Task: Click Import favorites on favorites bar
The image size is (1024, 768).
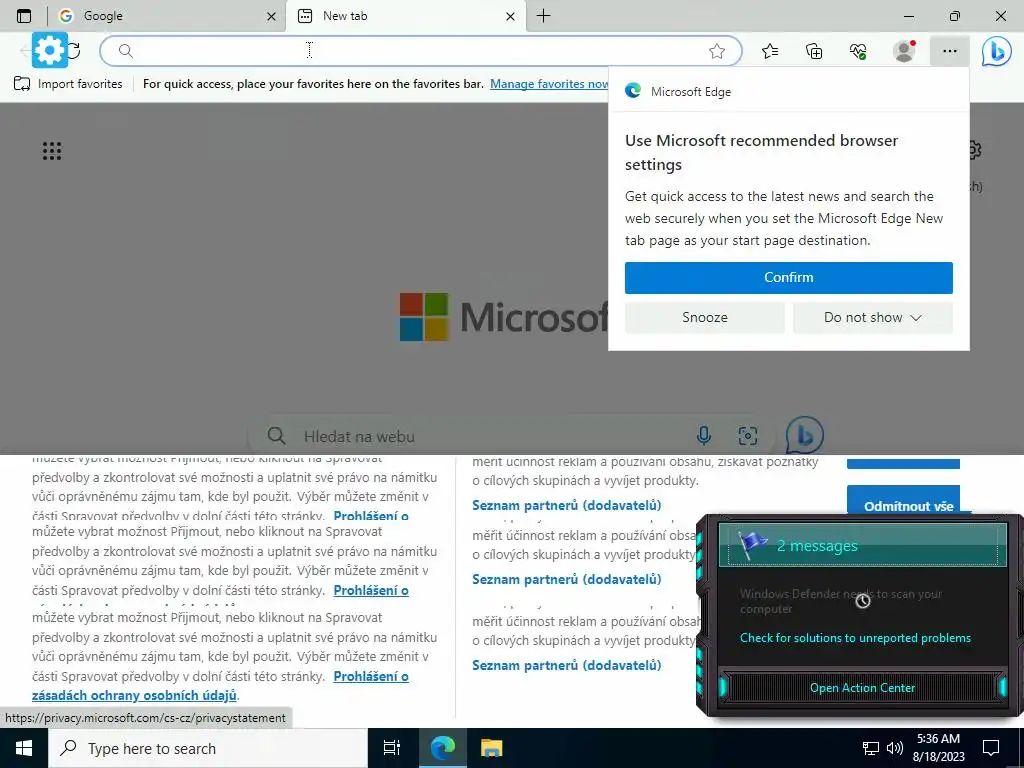Action: pyautogui.click(x=68, y=84)
